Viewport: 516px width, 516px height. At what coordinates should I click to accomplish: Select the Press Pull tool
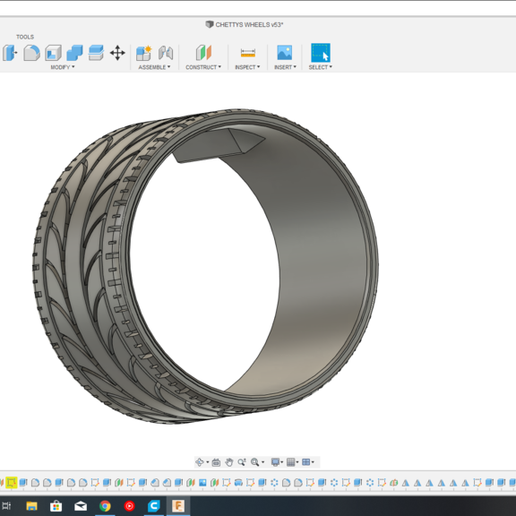pos(9,53)
